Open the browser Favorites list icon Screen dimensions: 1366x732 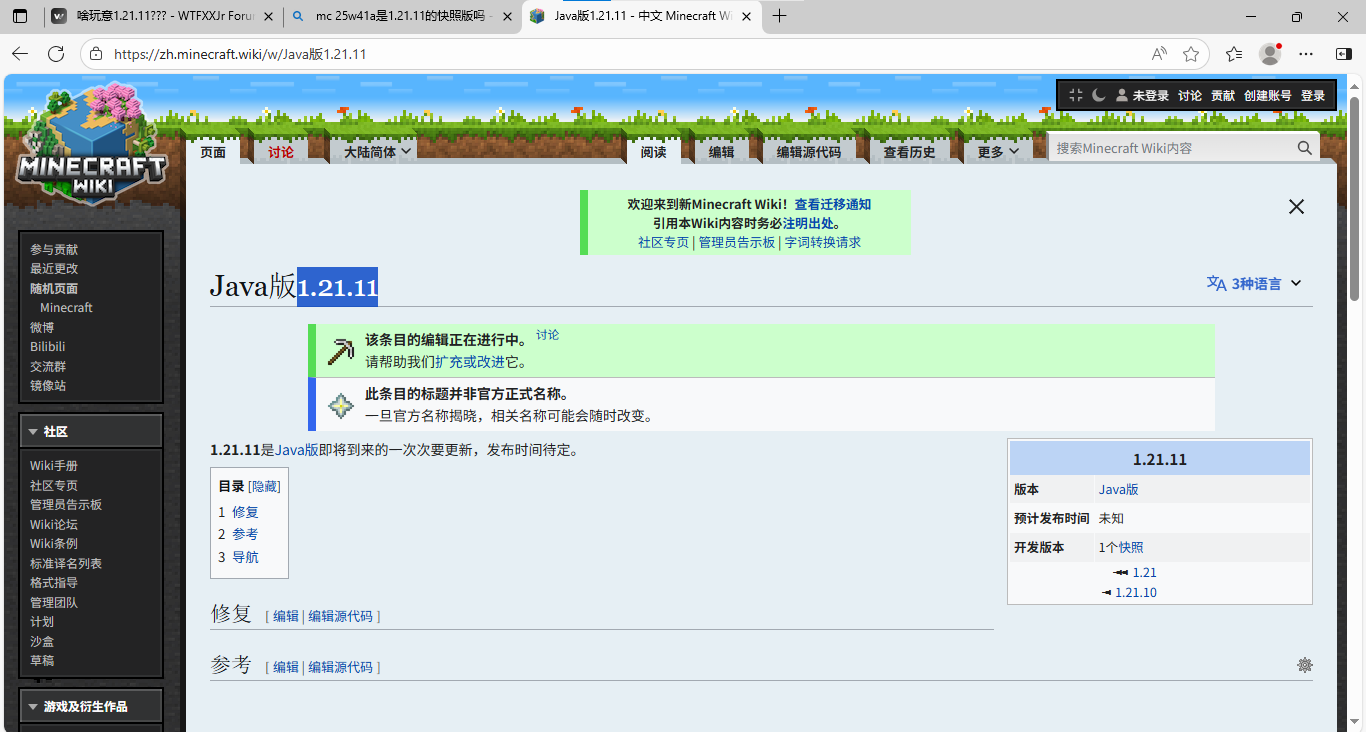pos(1234,54)
